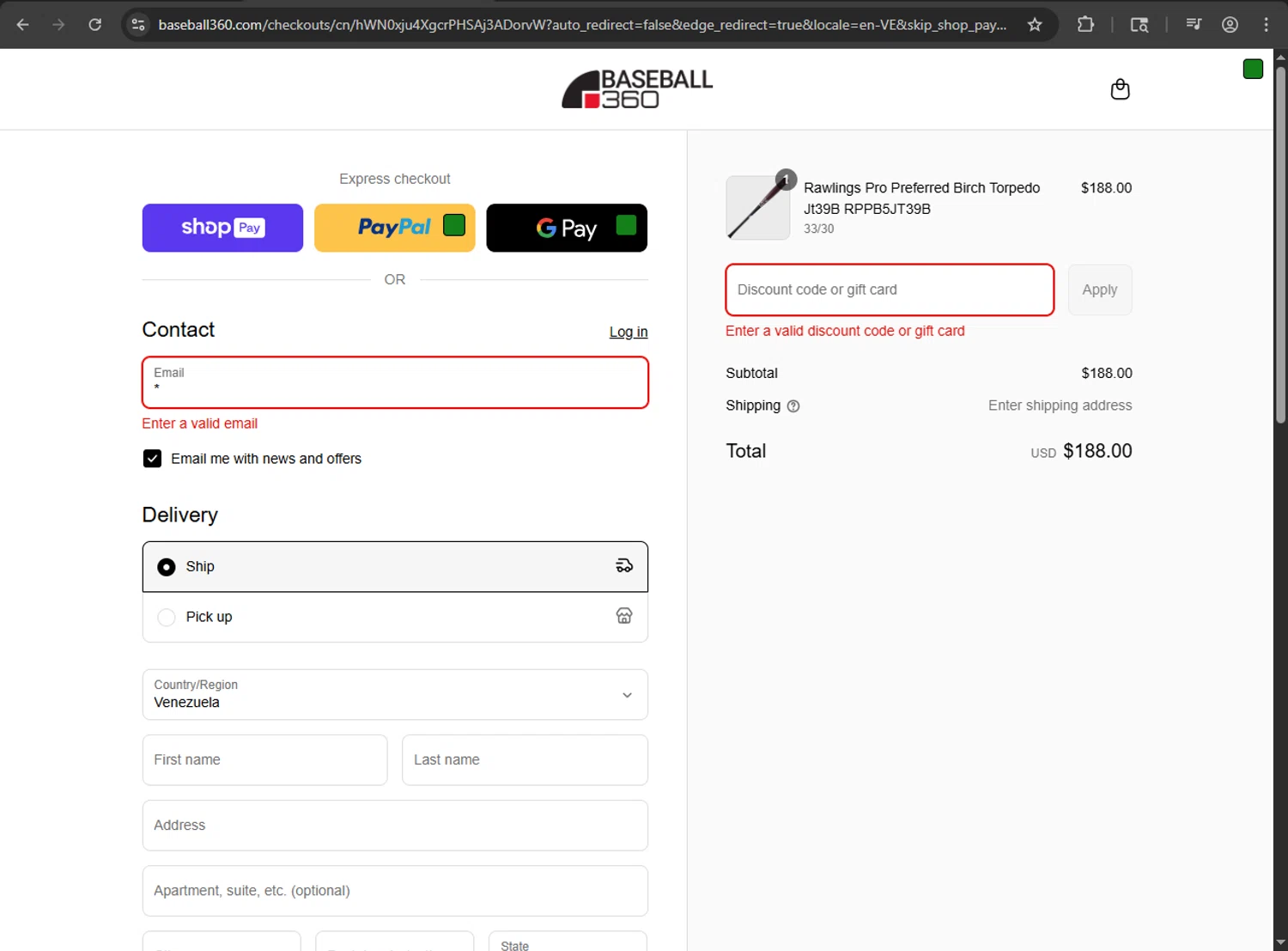This screenshot has height=951, width=1288.
Task: Click the shipping help question mark icon
Action: pyautogui.click(x=793, y=406)
